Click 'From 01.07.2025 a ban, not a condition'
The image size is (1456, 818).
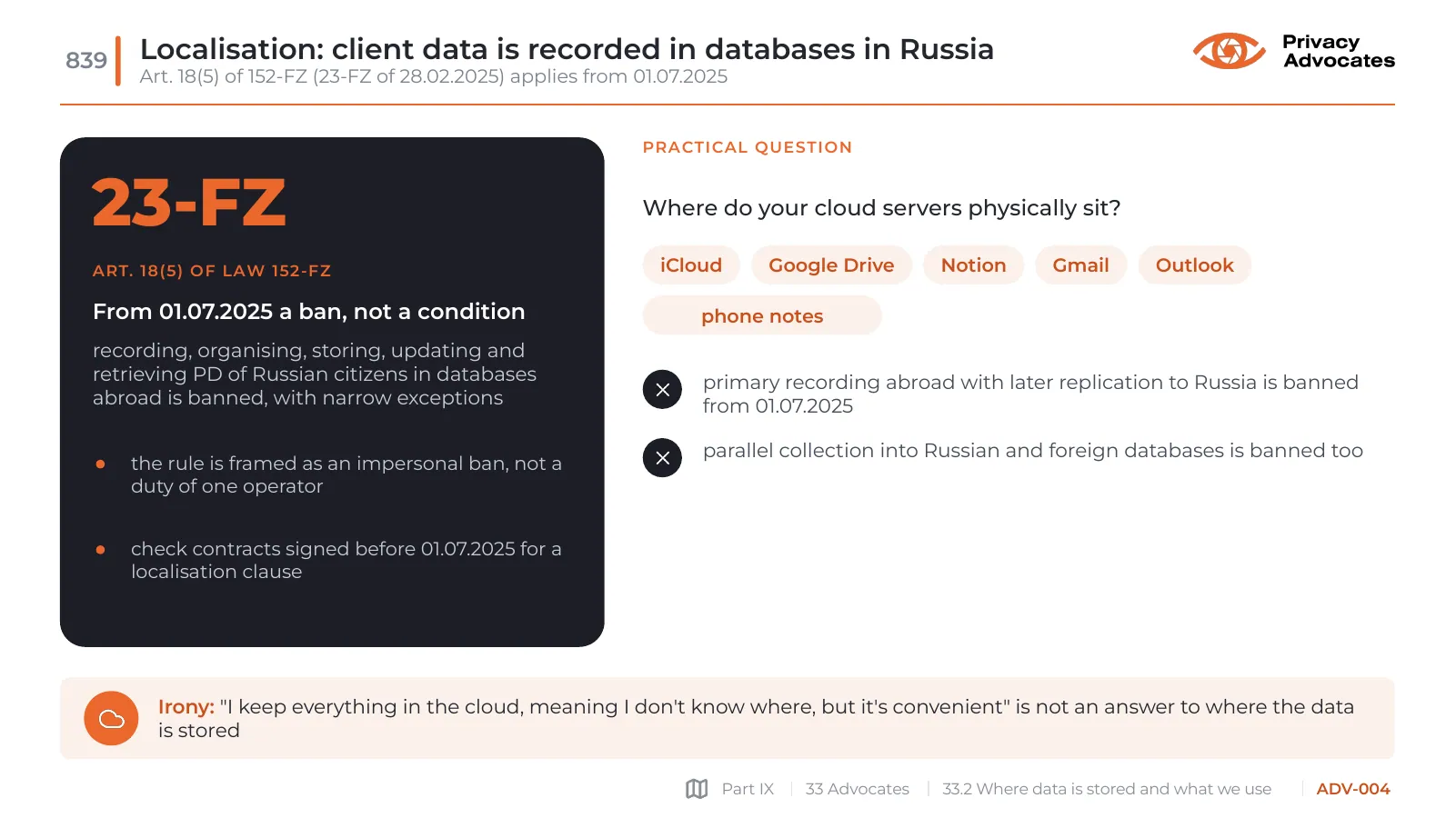click(x=309, y=312)
